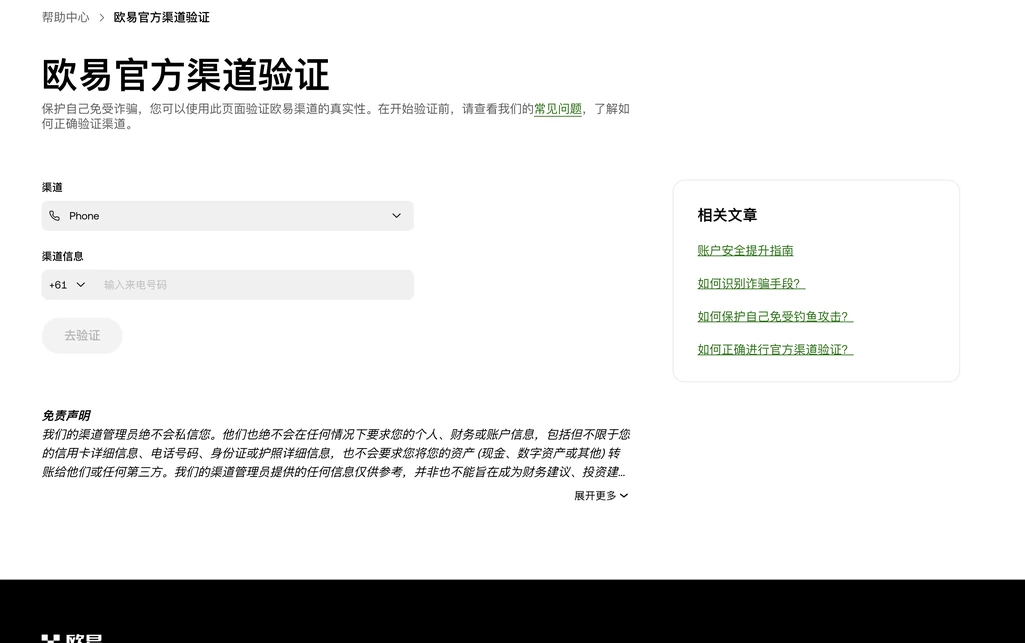The height and width of the screenshot is (643, 1025).
Task: Click the 欧易 logo in footer
Action: tap(72, 638)
